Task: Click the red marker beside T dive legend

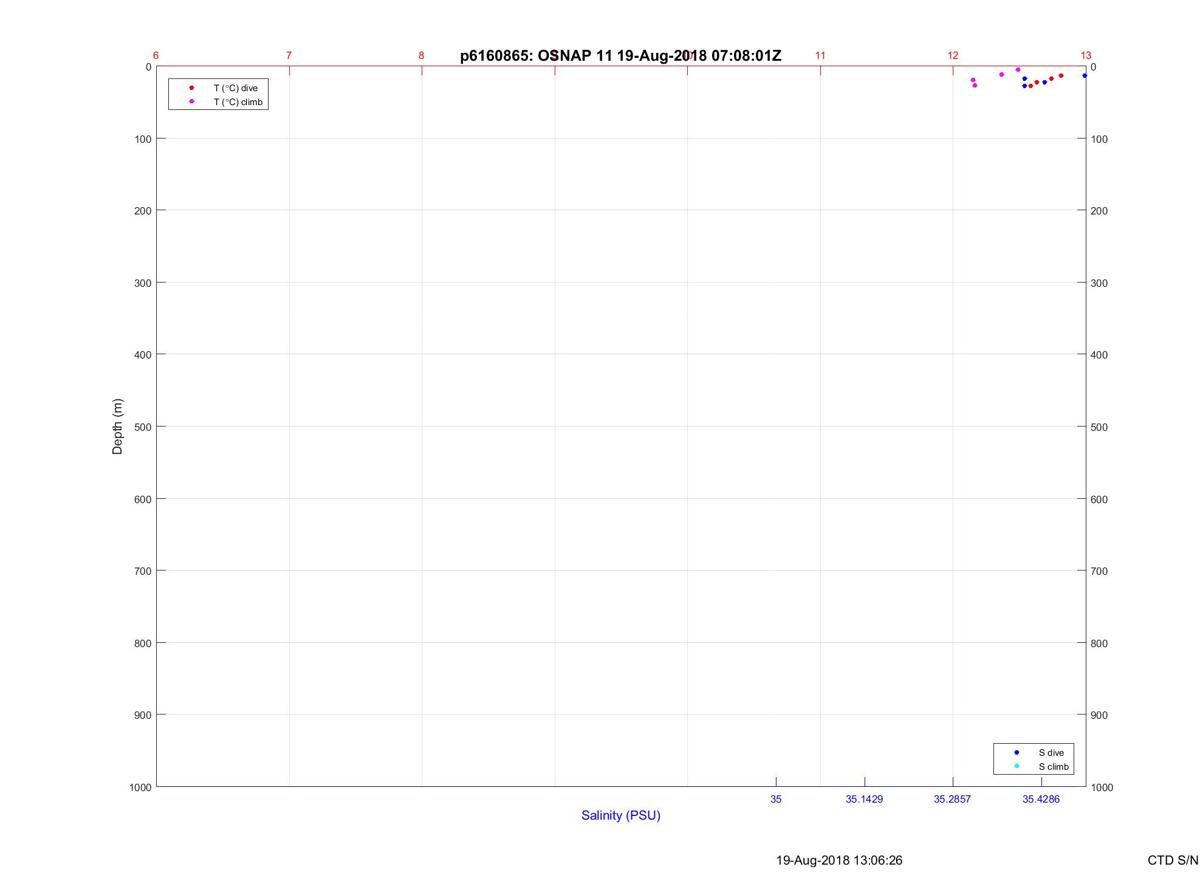Action: click(191, 88)
